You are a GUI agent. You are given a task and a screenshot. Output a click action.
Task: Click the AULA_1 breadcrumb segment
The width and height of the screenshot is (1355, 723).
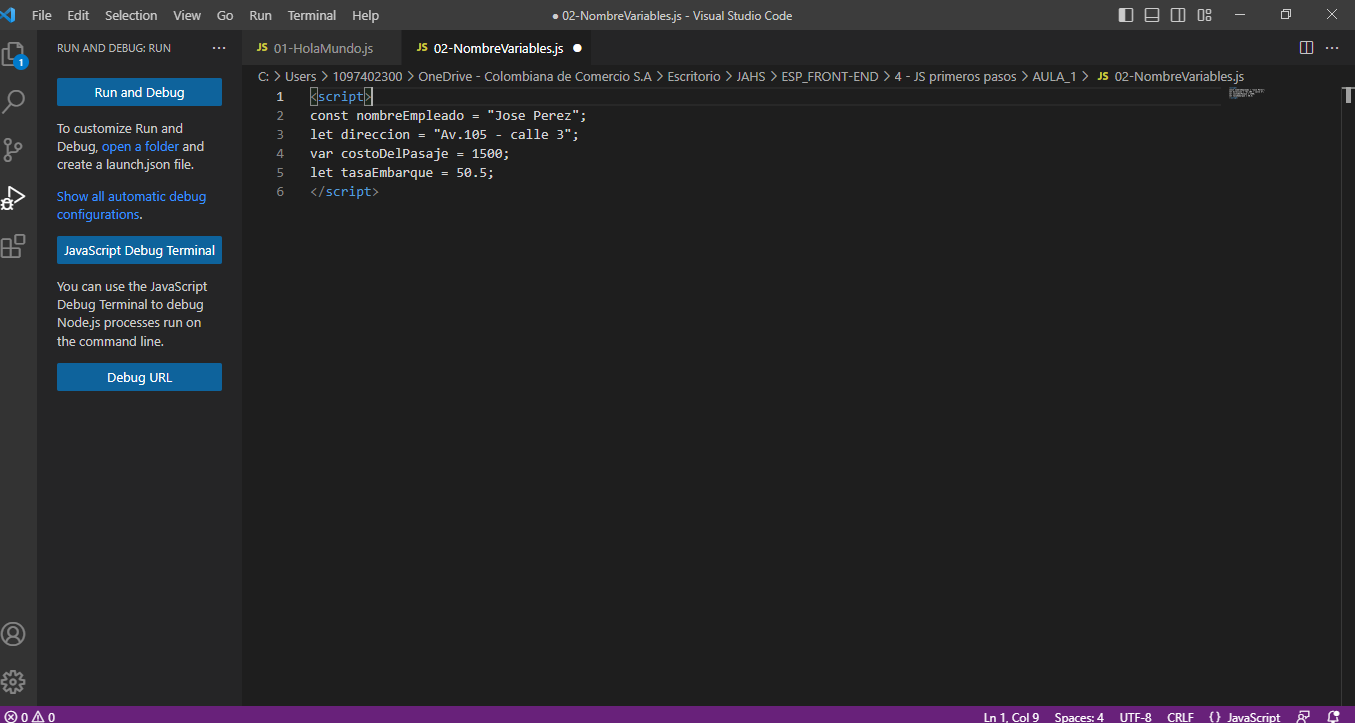1054,76
